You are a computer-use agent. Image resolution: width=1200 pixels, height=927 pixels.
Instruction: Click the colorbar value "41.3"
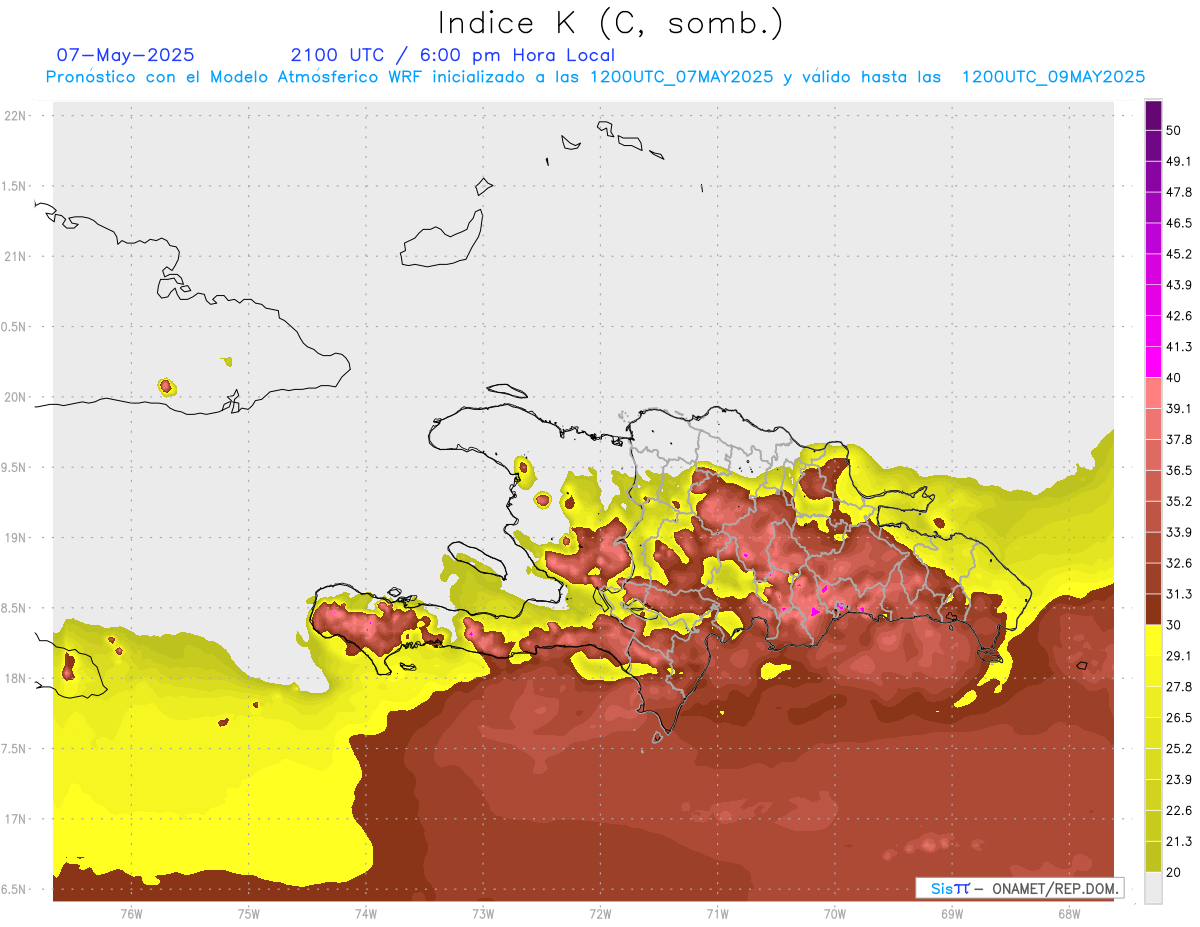[1179, 347]
